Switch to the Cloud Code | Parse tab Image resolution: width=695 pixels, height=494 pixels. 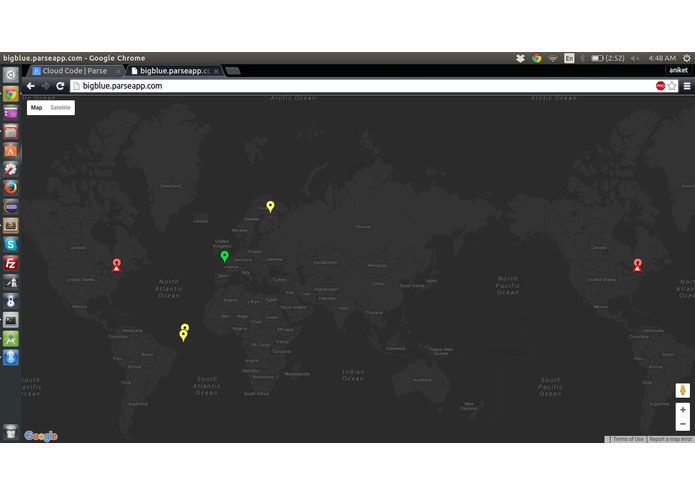coord(75,71)
